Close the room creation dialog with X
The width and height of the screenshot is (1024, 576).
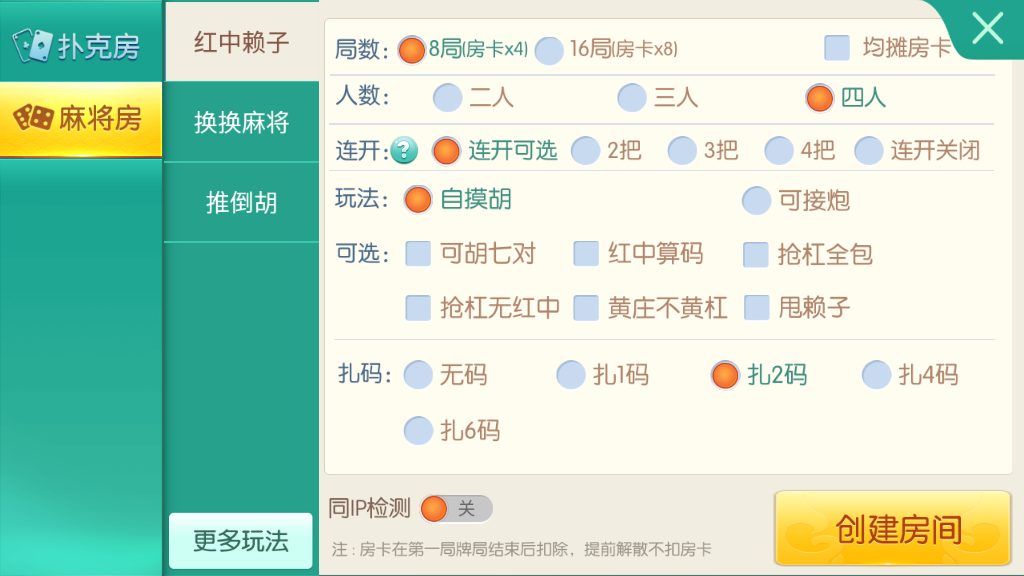[x=987, y=28]
